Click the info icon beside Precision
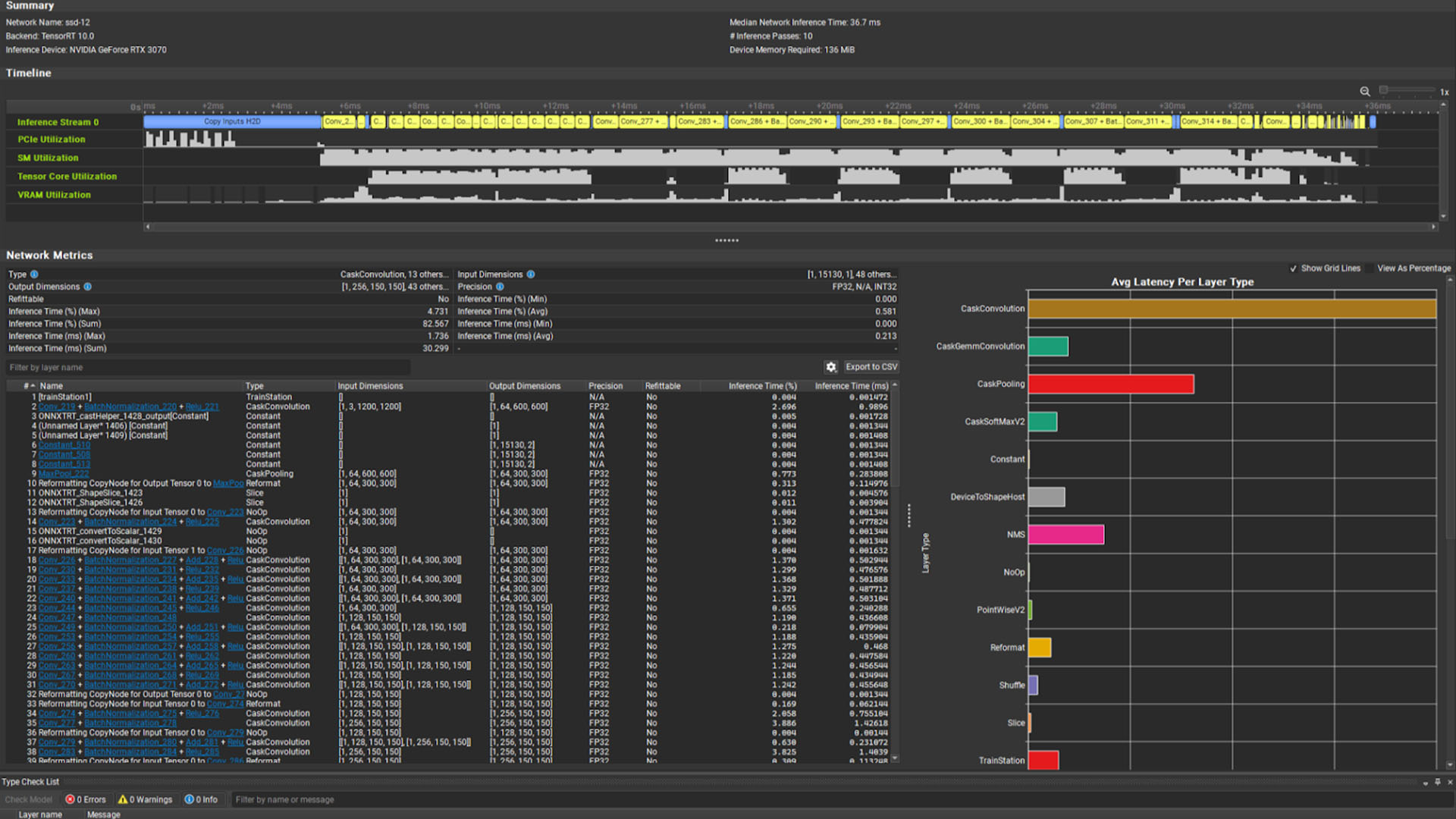 (x=500, y=287)
